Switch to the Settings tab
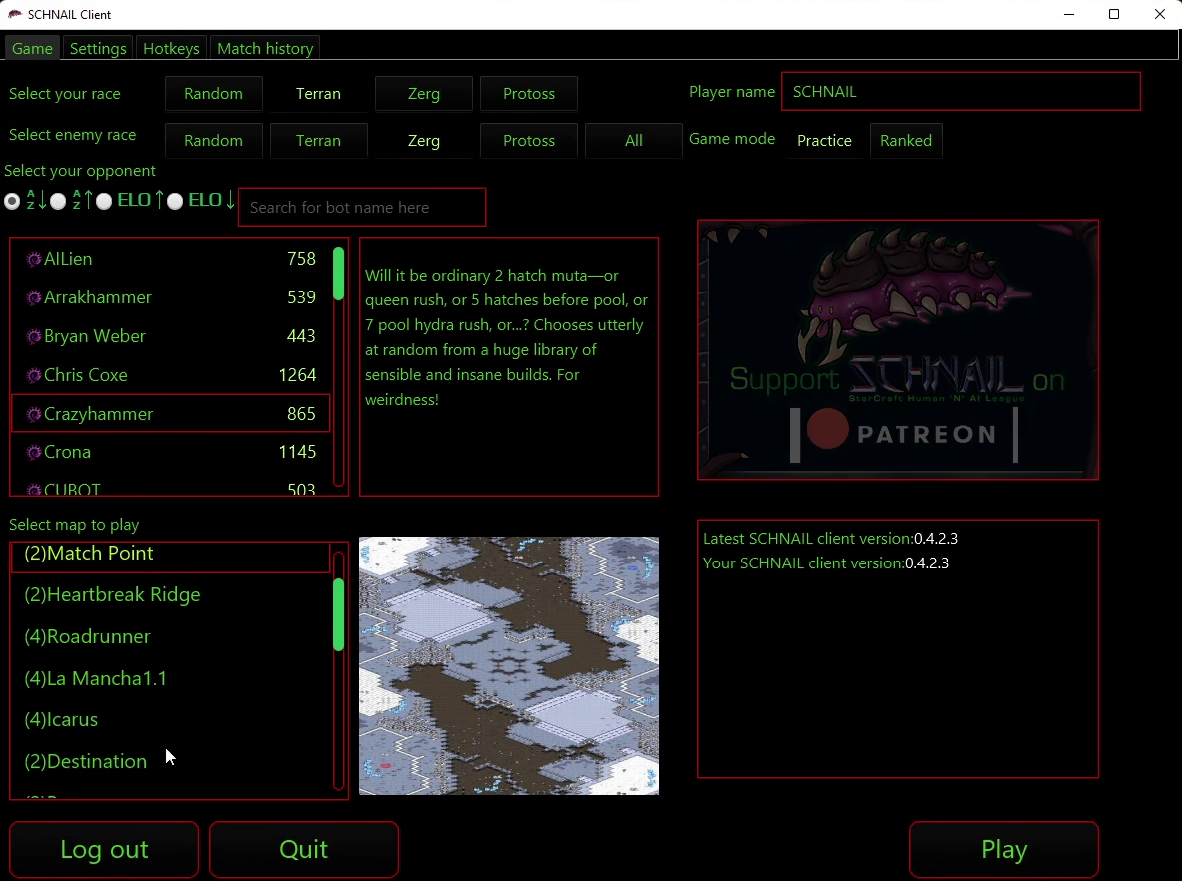 pyautogui.click(x=97, y=47)
